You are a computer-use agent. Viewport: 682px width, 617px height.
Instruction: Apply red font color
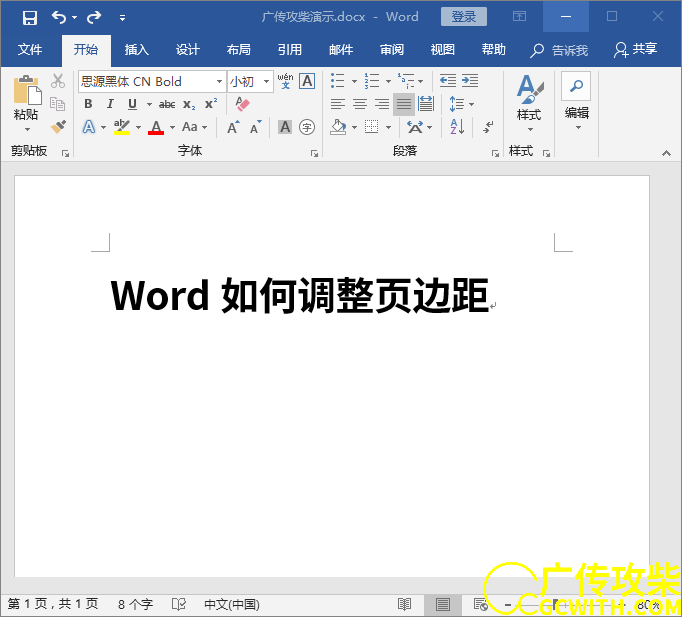pyautogui.click(x=156, y=127)
